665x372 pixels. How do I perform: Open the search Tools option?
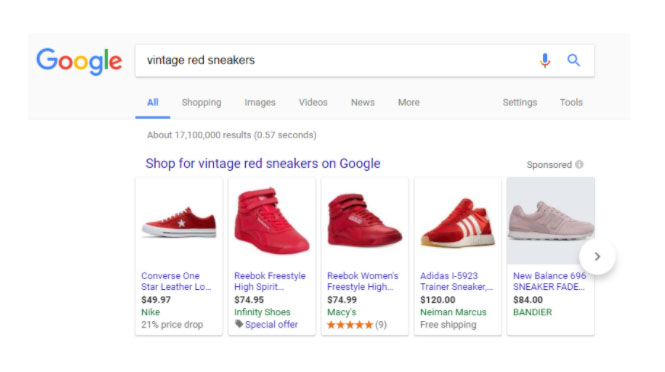571,102
